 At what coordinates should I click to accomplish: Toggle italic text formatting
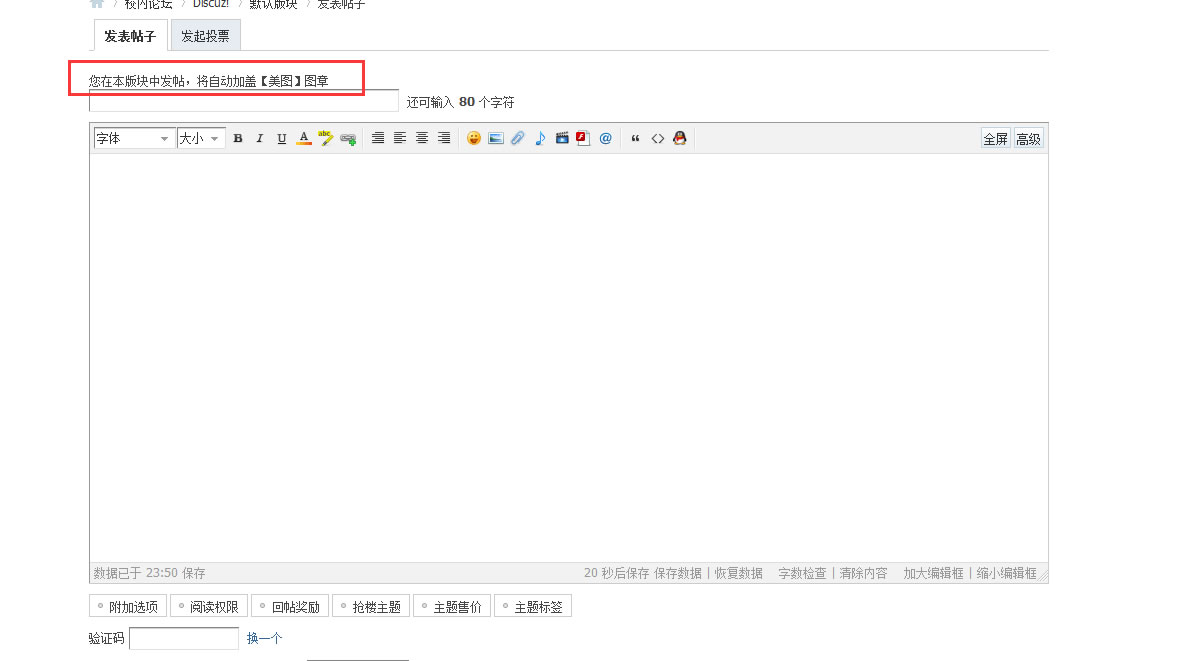pos(260,139)
